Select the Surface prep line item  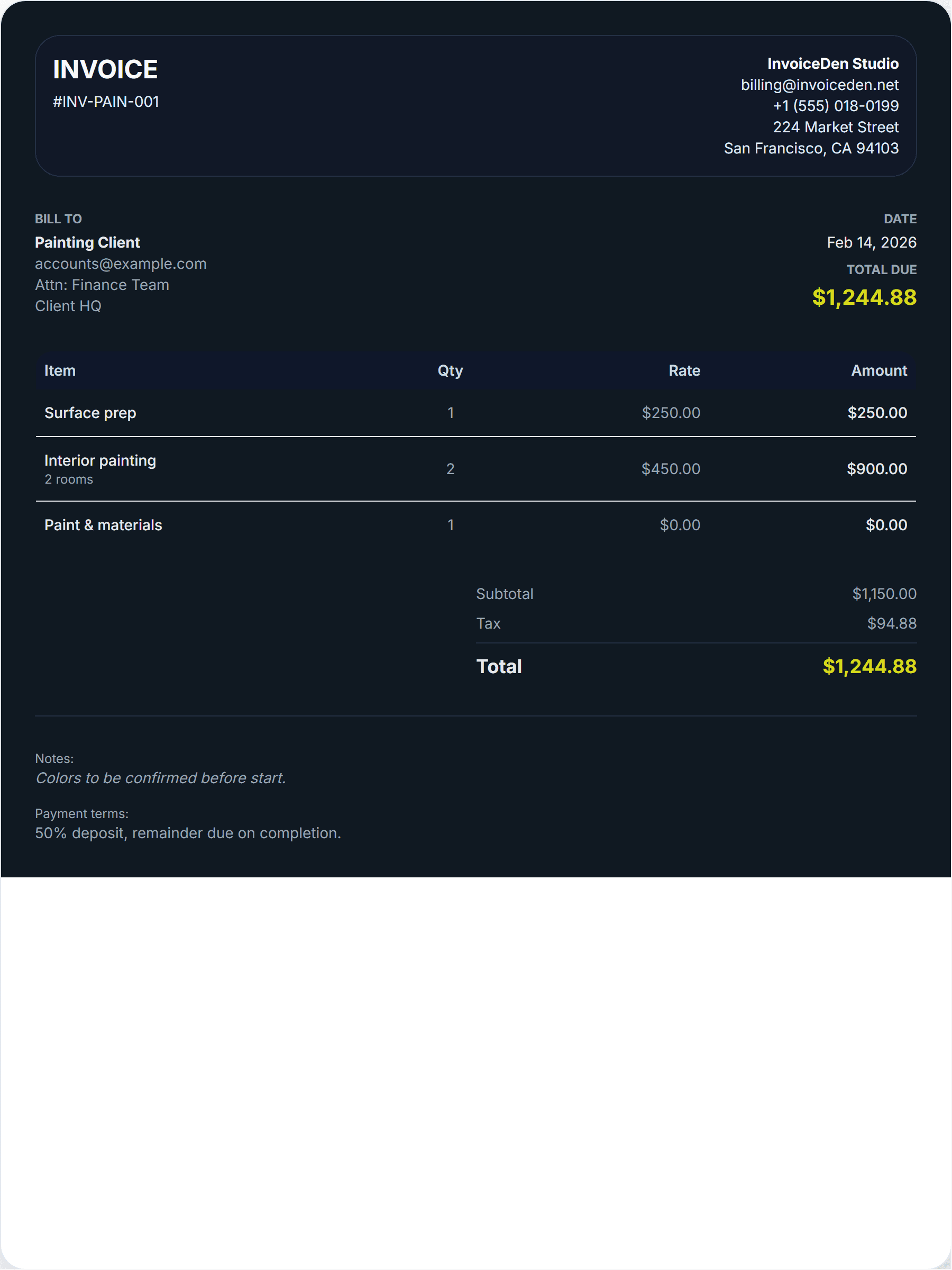pos(90,413)
